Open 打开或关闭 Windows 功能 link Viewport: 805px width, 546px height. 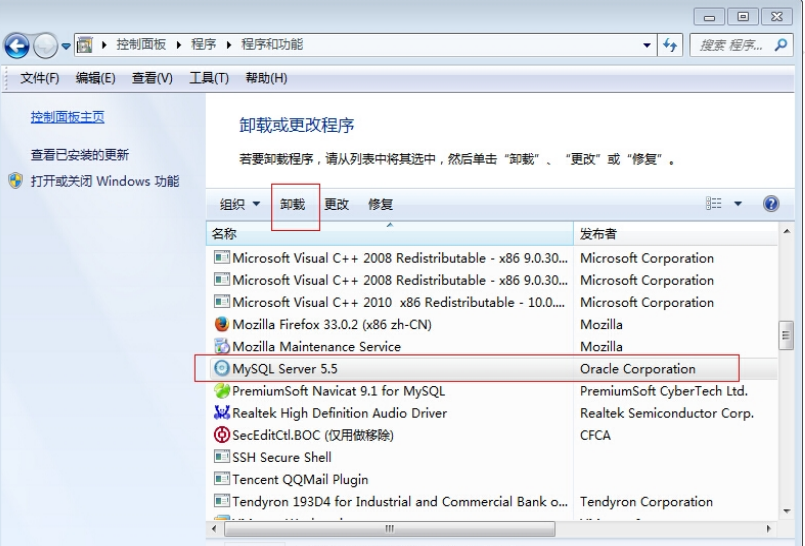coord(105,181)
